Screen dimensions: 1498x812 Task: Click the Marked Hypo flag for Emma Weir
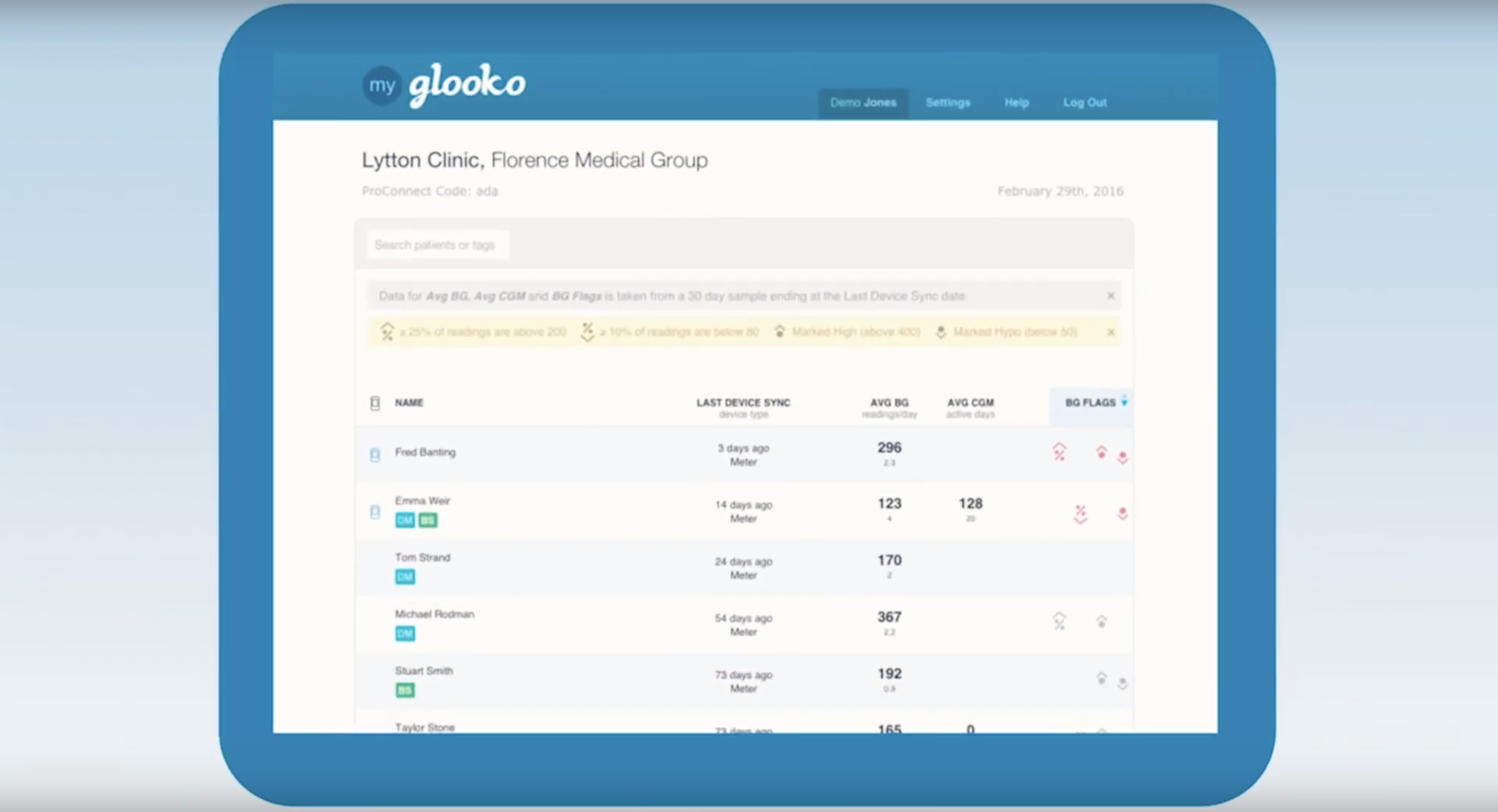[1122, 514]
